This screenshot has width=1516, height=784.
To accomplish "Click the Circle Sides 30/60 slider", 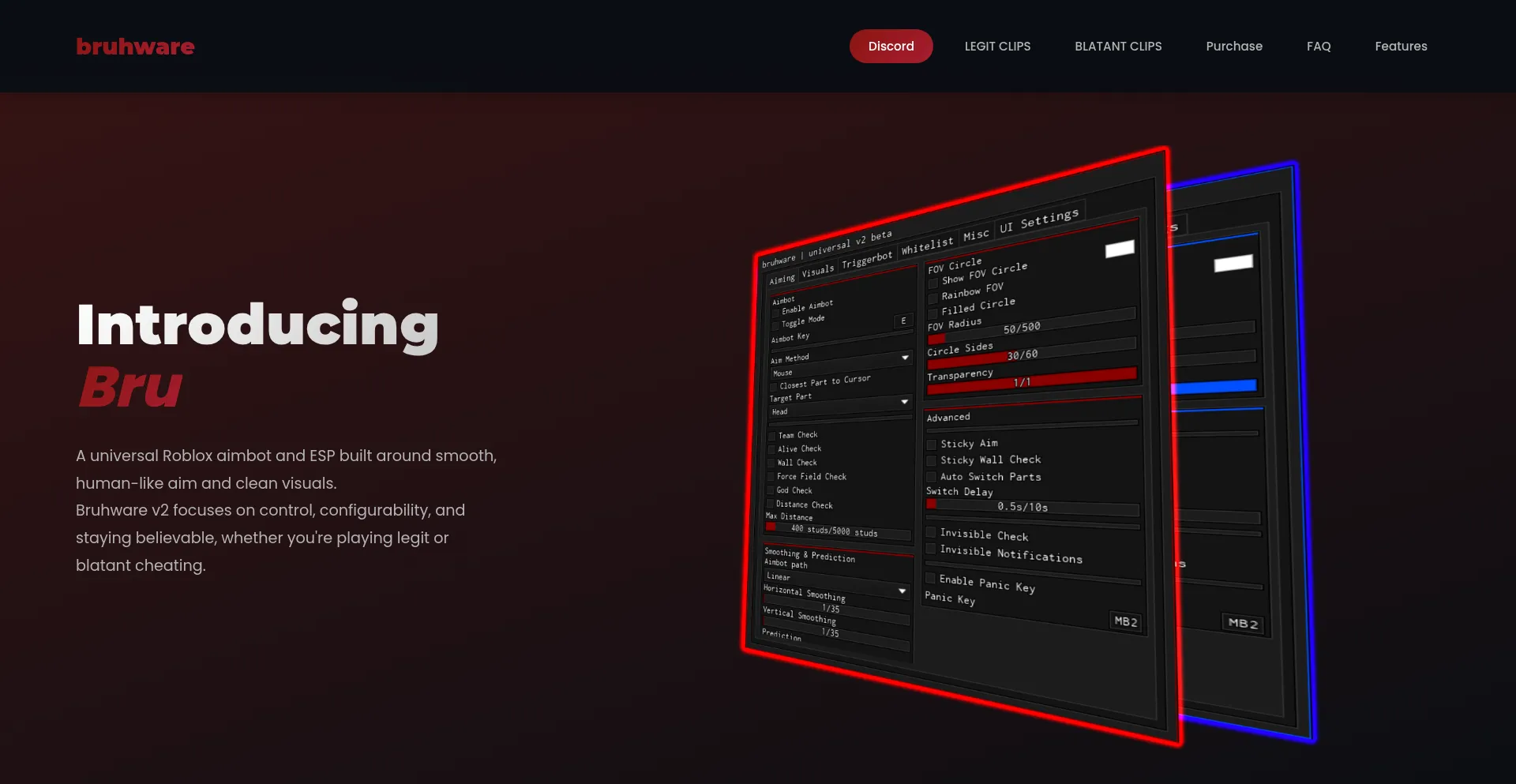I will tap(1032, 354).
